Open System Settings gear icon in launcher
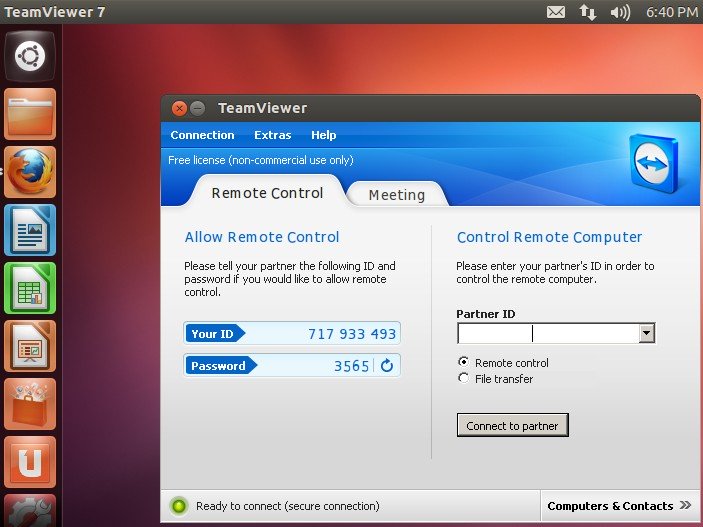Viewport: 703px width, 527px height. (30, 510)
